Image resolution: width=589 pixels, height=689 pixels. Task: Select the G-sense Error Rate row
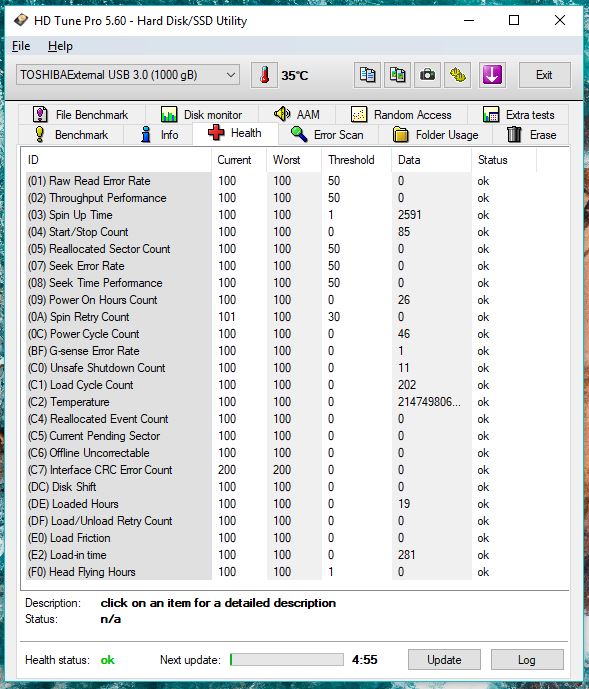click(281, 351)
